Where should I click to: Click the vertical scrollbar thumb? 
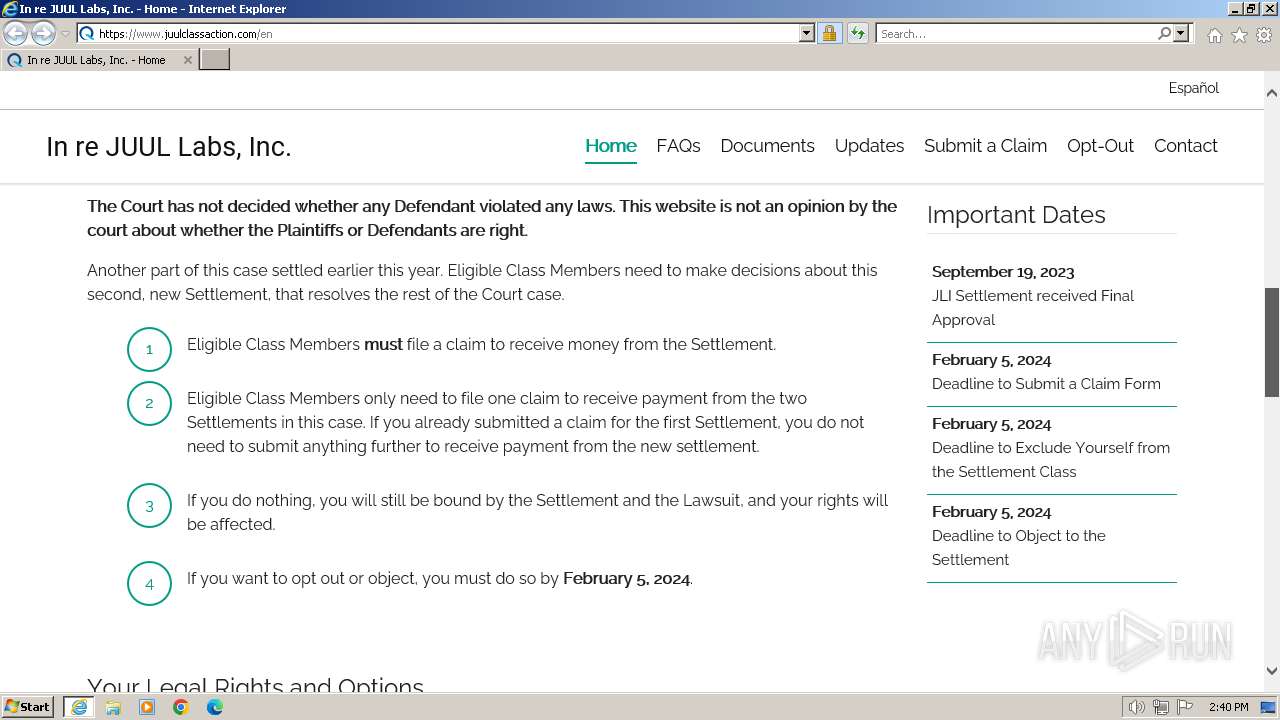coord(1271,342)
